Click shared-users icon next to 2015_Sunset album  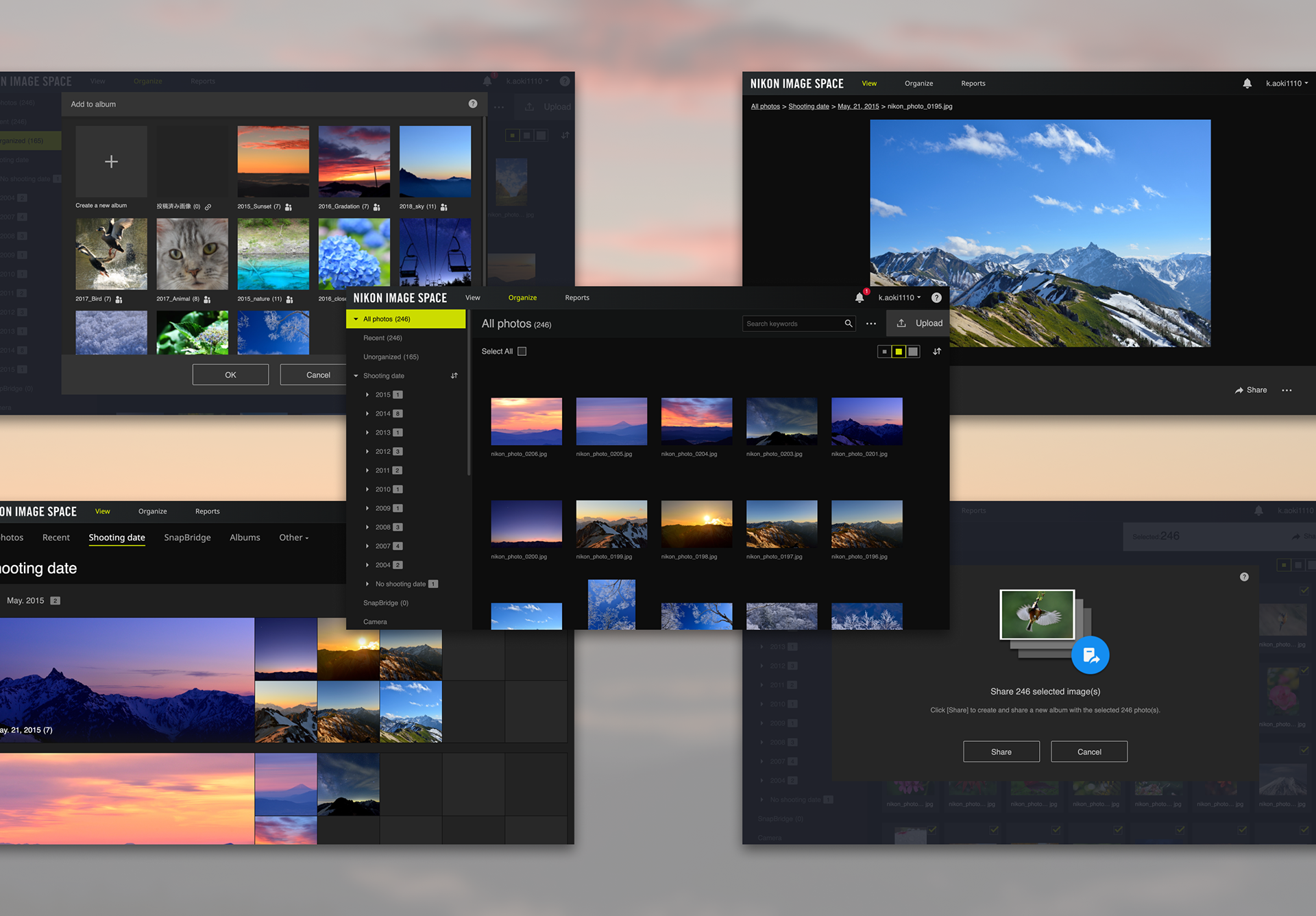coord(289,207)
